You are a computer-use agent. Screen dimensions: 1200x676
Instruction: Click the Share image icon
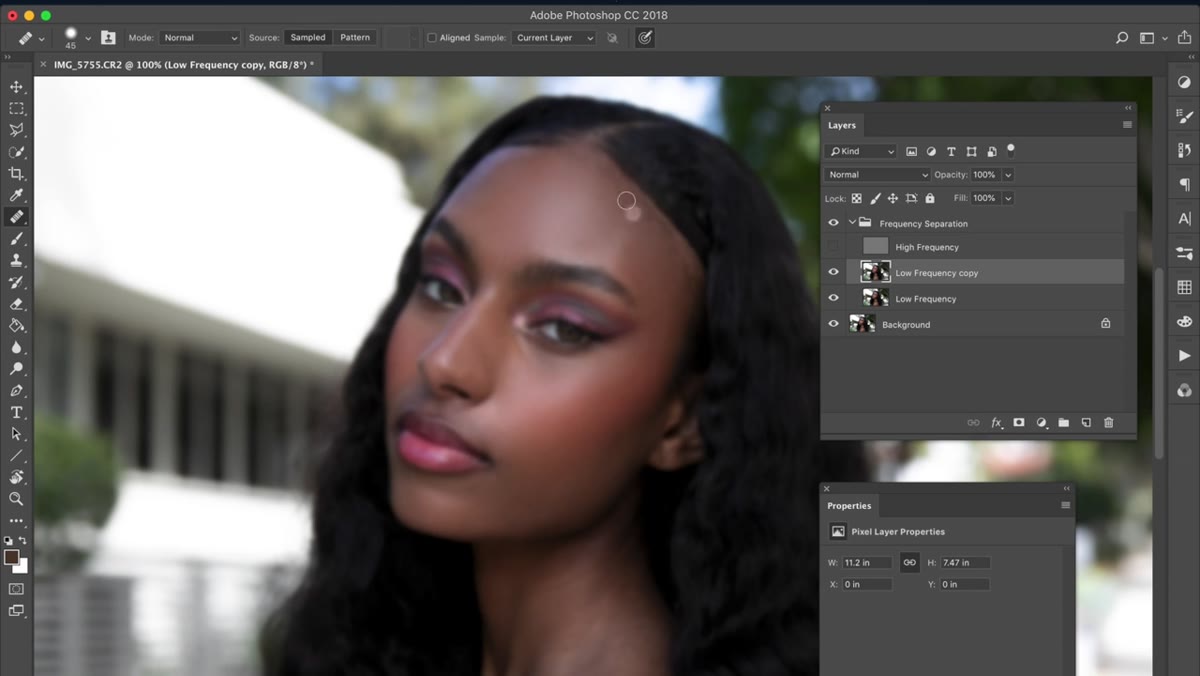tap(1184, 37)
